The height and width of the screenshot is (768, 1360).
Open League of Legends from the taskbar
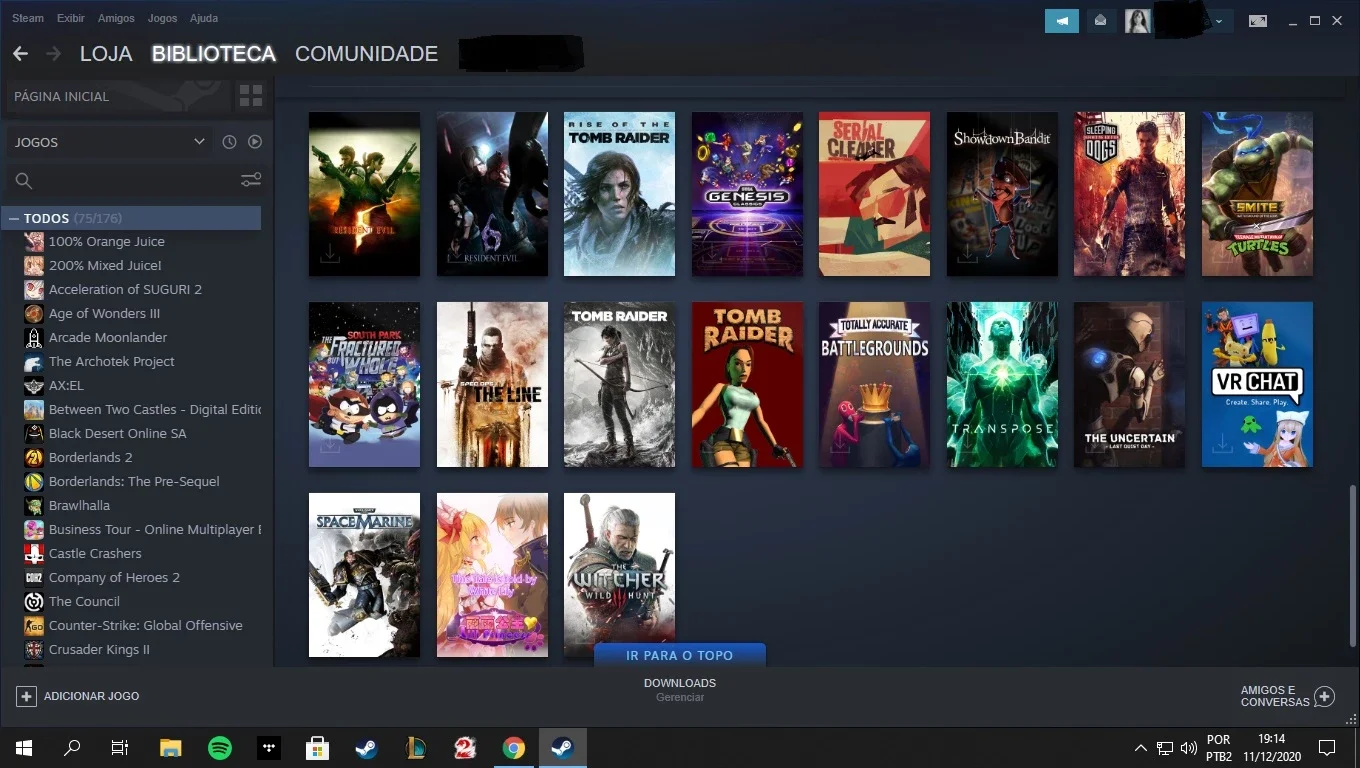point(416,748)
